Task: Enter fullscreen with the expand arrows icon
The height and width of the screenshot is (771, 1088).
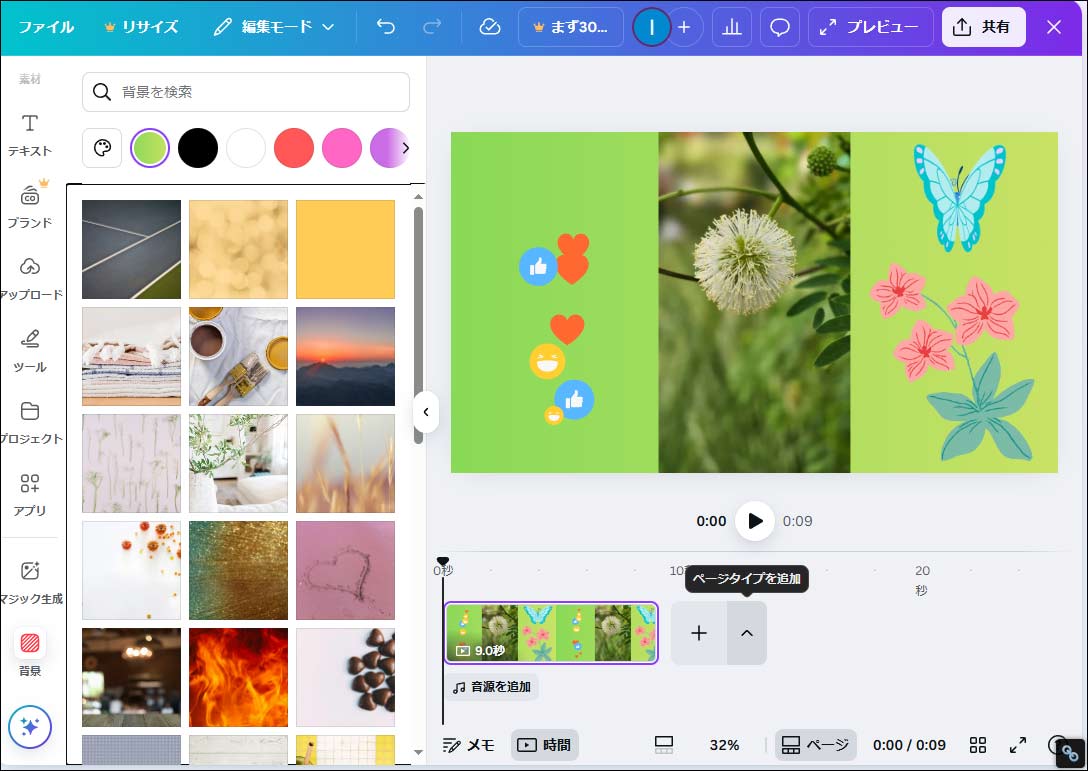Action: 1018,745
